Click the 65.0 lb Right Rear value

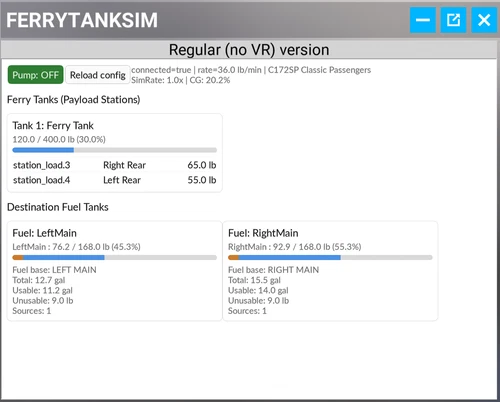click(x=202, y=165)
